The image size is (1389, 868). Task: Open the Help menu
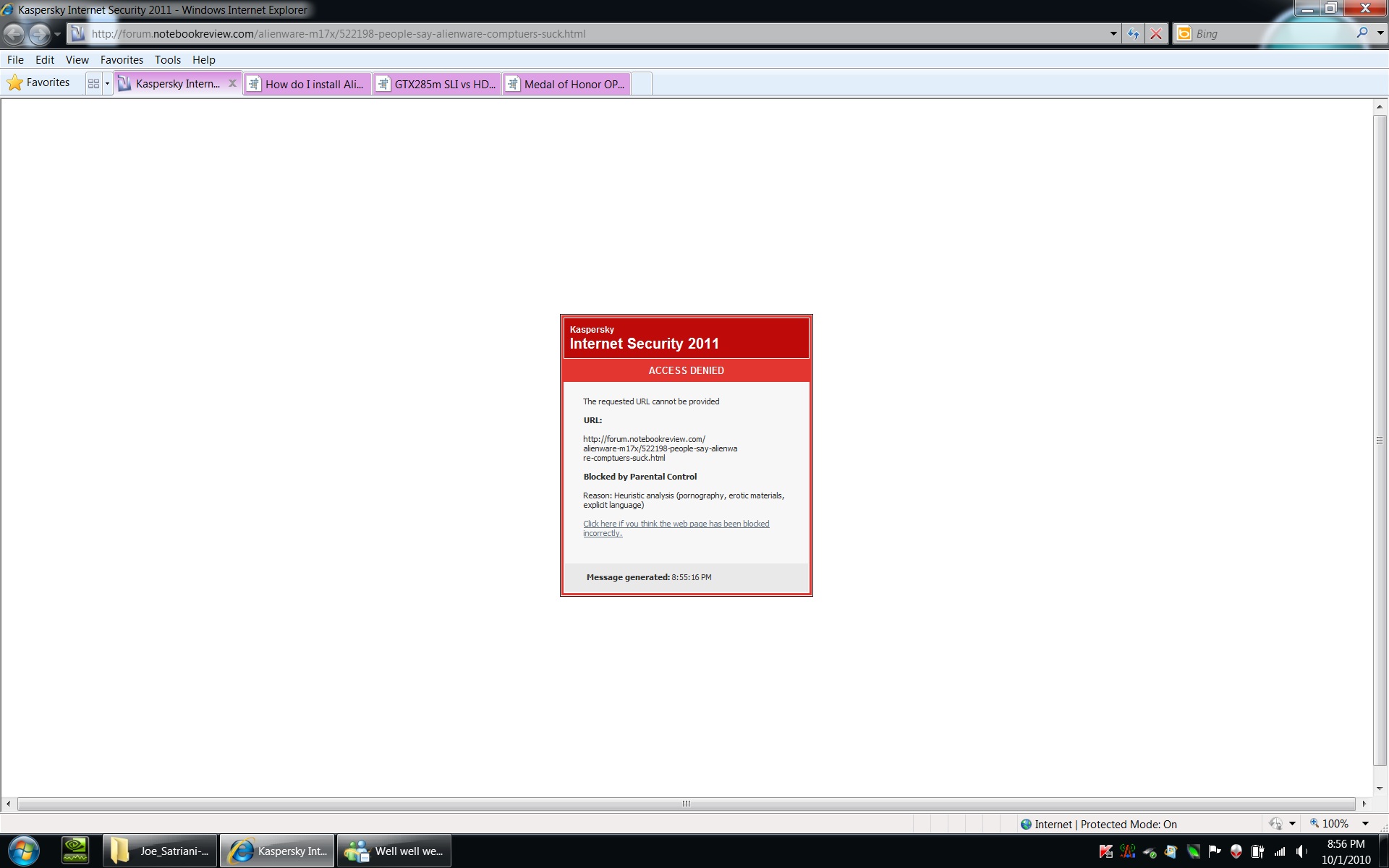tap(204, 59)
